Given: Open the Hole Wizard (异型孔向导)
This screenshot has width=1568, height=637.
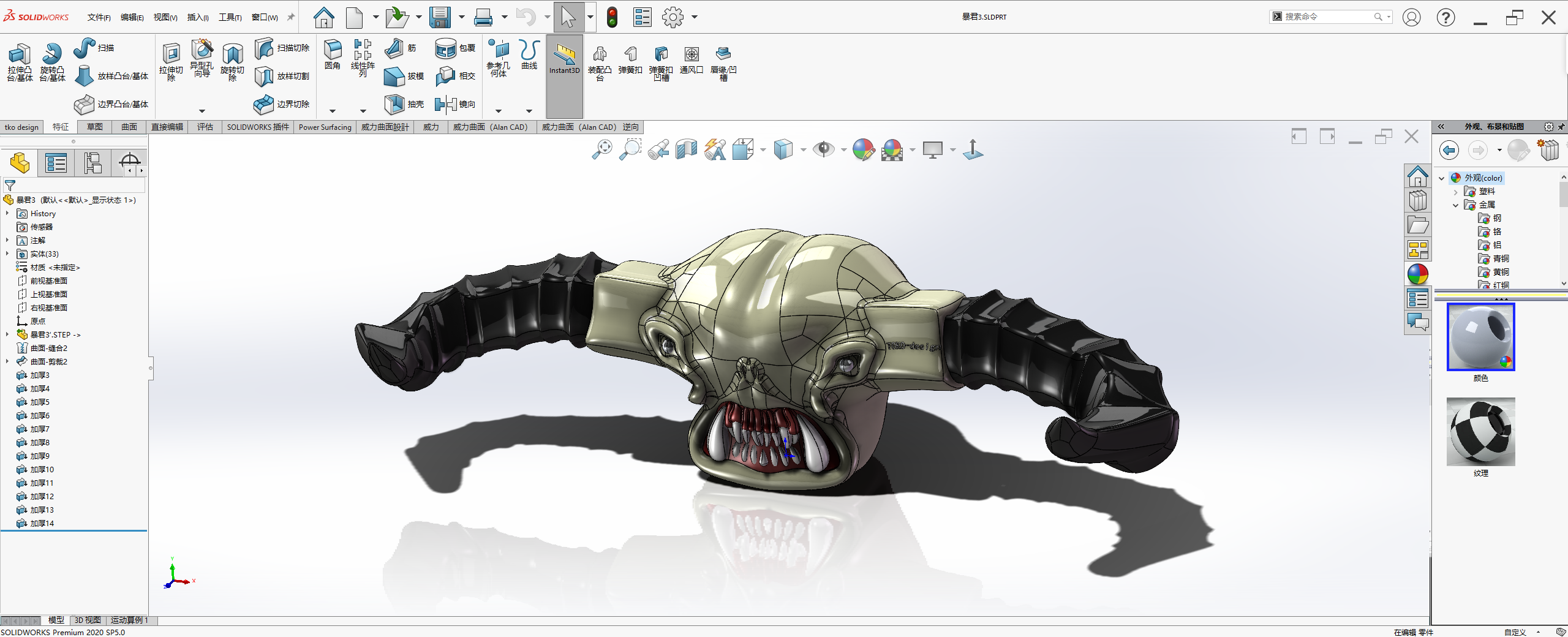Looking at the screenshot, I should (x=202, y=59).
